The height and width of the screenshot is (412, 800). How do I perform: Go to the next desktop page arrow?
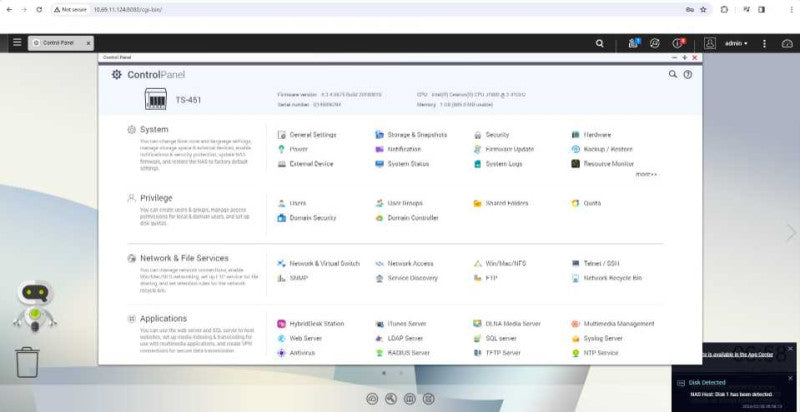click(x=790, y=233)
